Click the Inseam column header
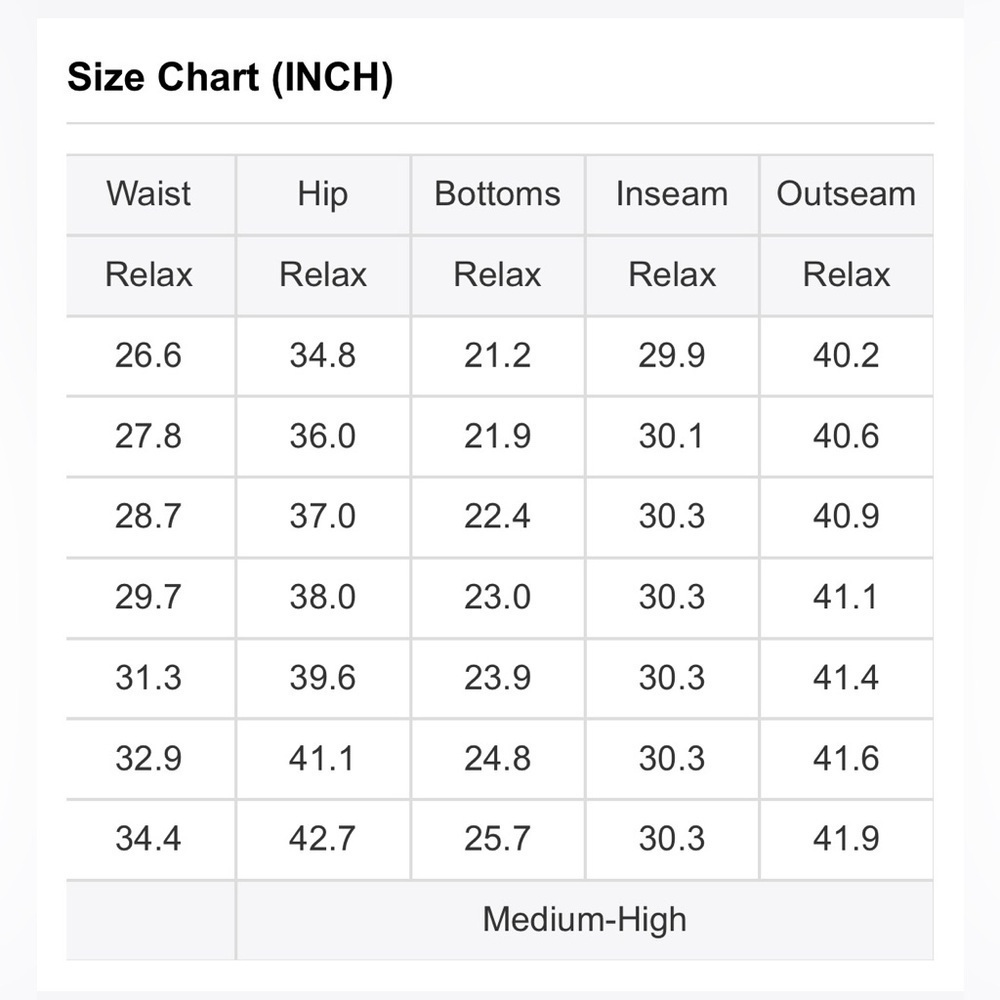This screenshot has width=1000, height=1000. 672,194
